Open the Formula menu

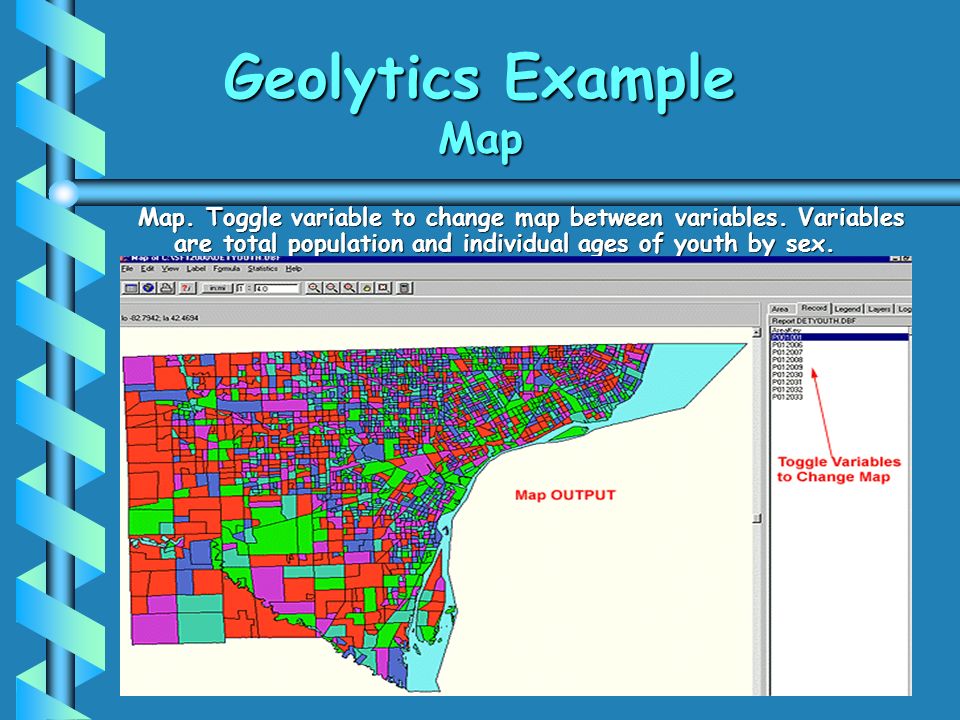[227, 269]
